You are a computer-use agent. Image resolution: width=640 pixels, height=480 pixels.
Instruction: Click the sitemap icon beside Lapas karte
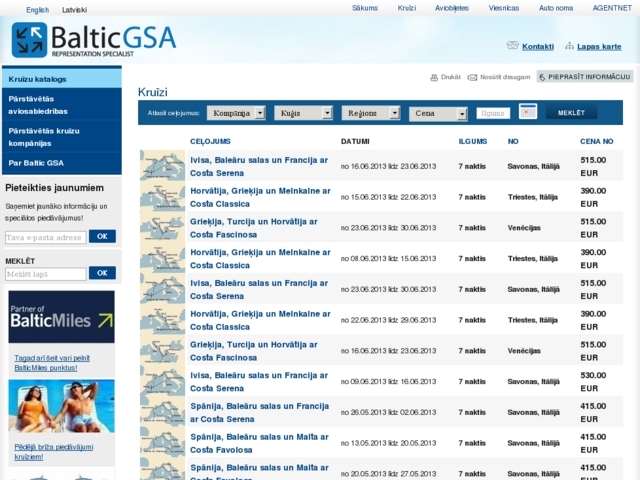[569, 46]
